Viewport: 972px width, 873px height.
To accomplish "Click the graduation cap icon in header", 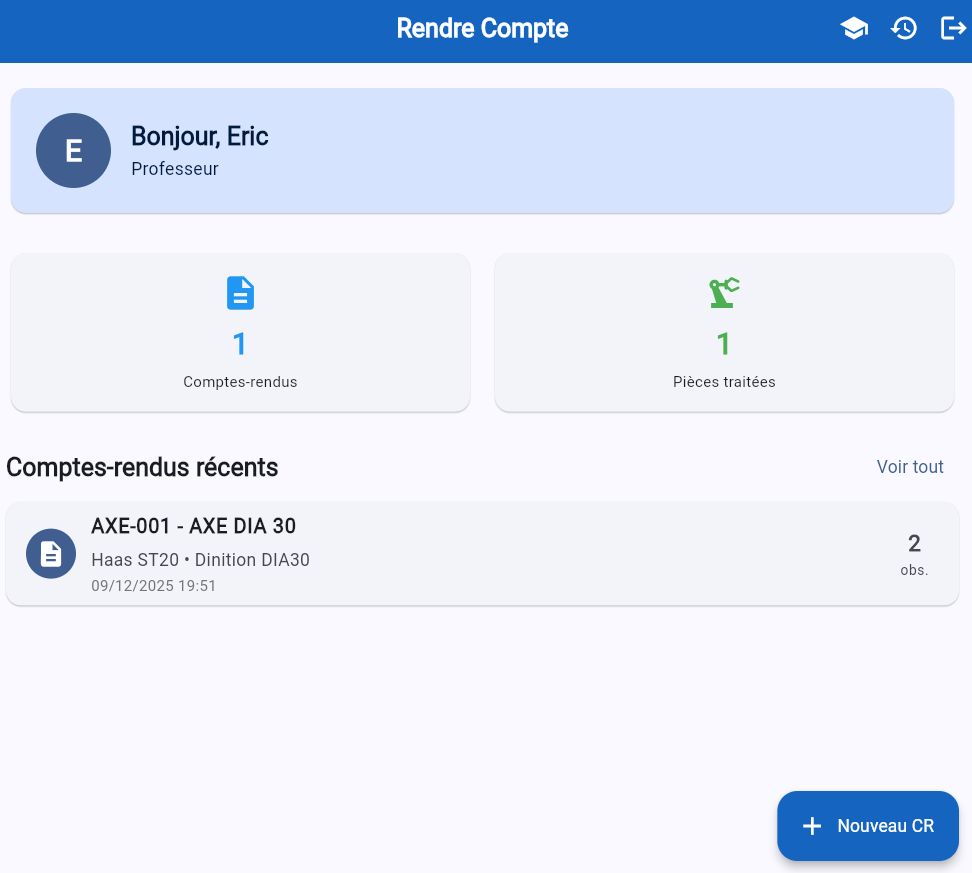I will click(x=854, y=29).
